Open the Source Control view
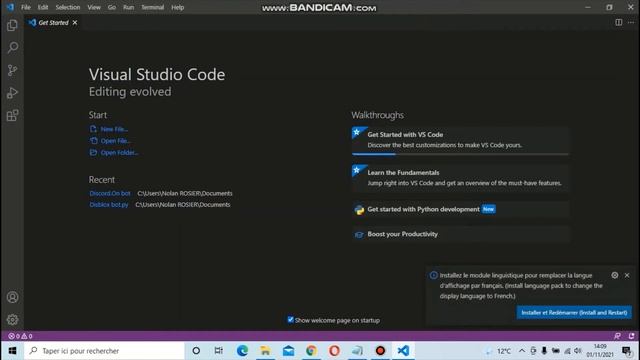Viewport: 640px width, 360px height. pyautogui.click(x=12, y=70)
